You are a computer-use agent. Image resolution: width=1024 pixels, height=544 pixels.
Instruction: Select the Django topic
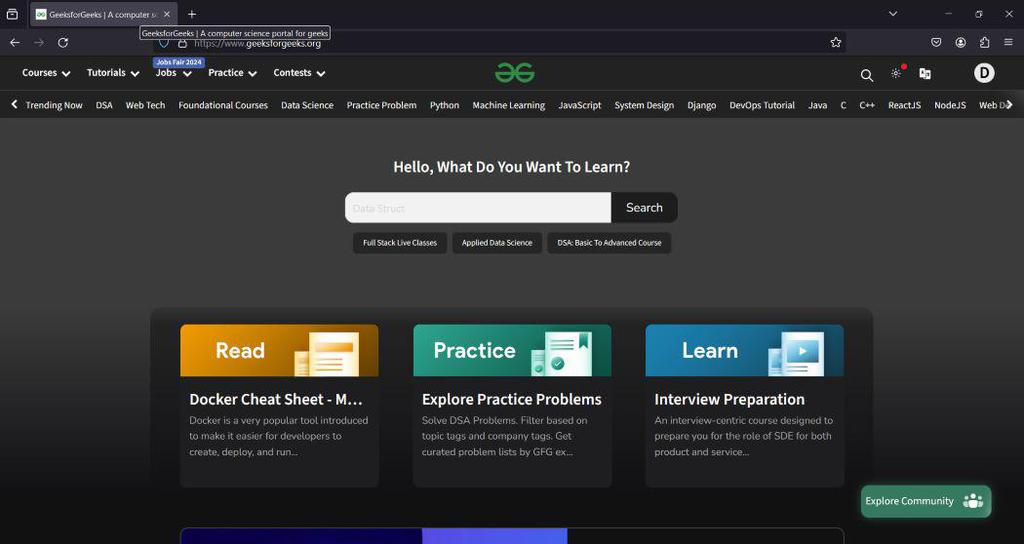coord(701,105)
